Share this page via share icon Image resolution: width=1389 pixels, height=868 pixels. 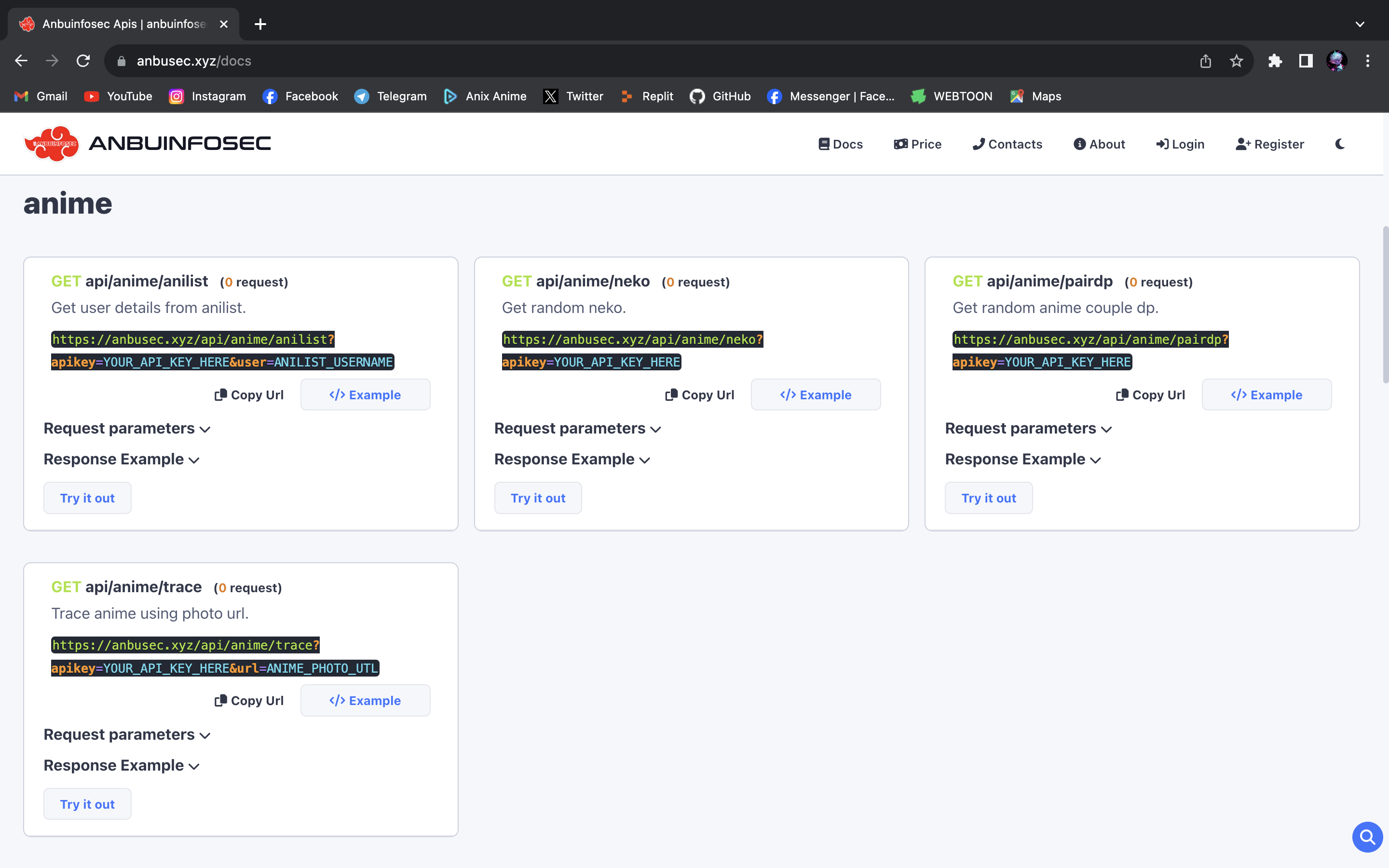tap(1205, 61)
